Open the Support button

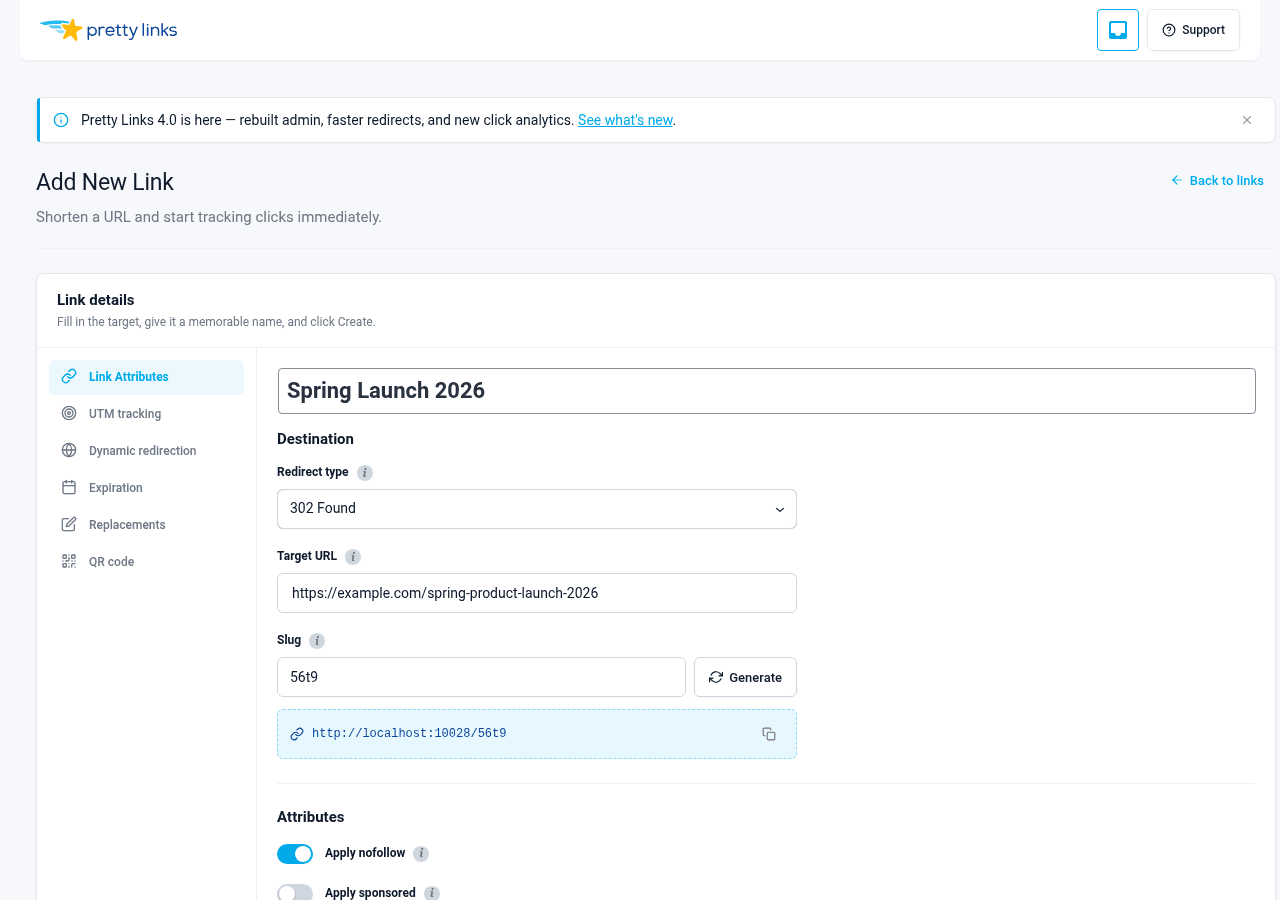1193,30
